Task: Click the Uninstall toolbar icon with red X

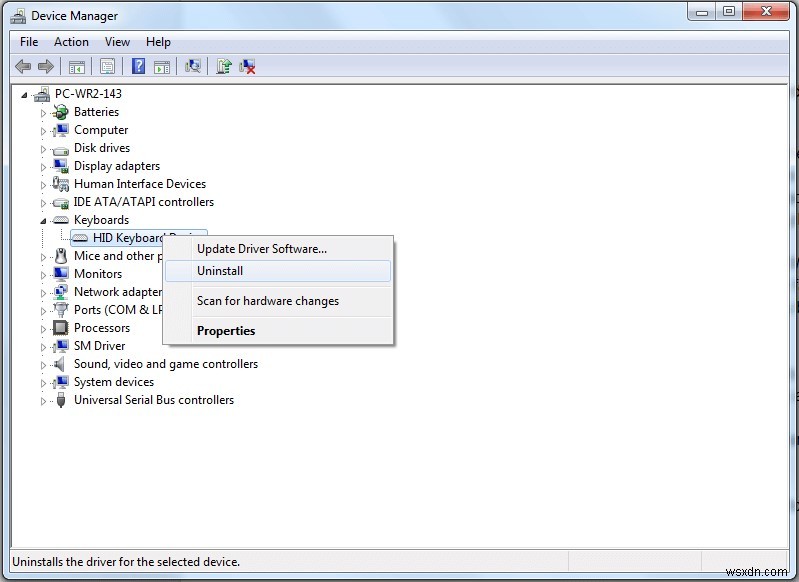Action: point(247,66)
